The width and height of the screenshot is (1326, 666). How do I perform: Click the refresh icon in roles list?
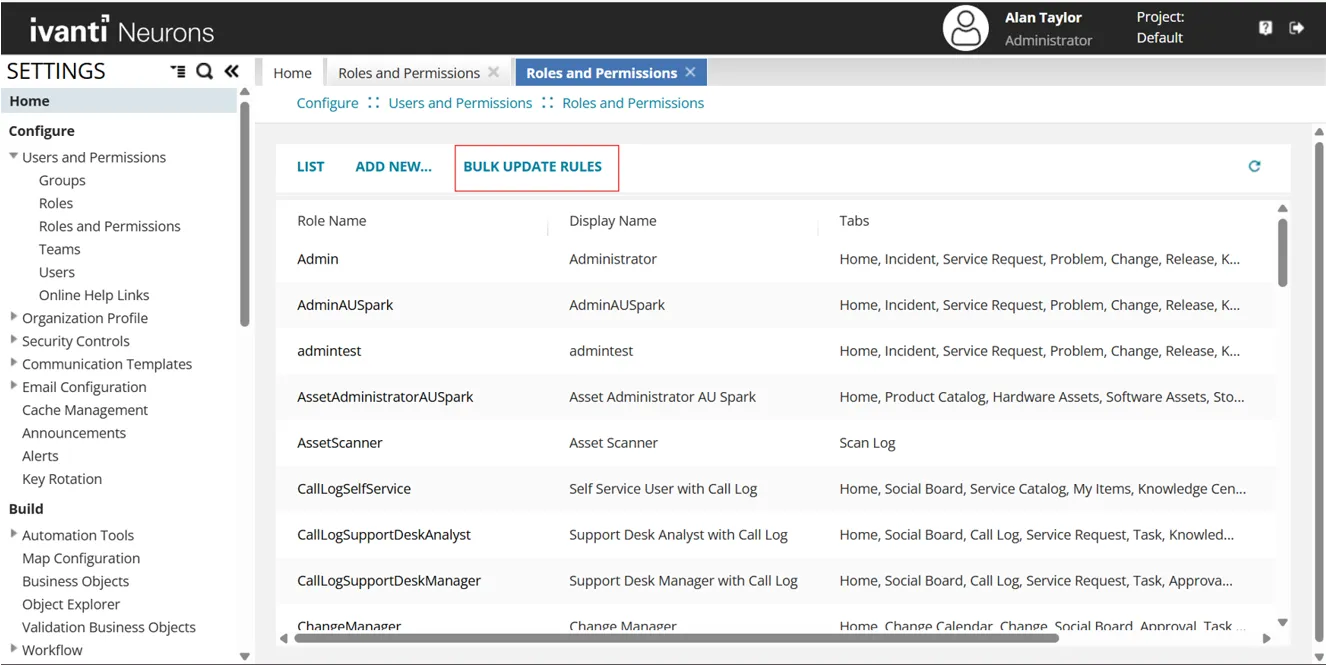click(1254, 166)
